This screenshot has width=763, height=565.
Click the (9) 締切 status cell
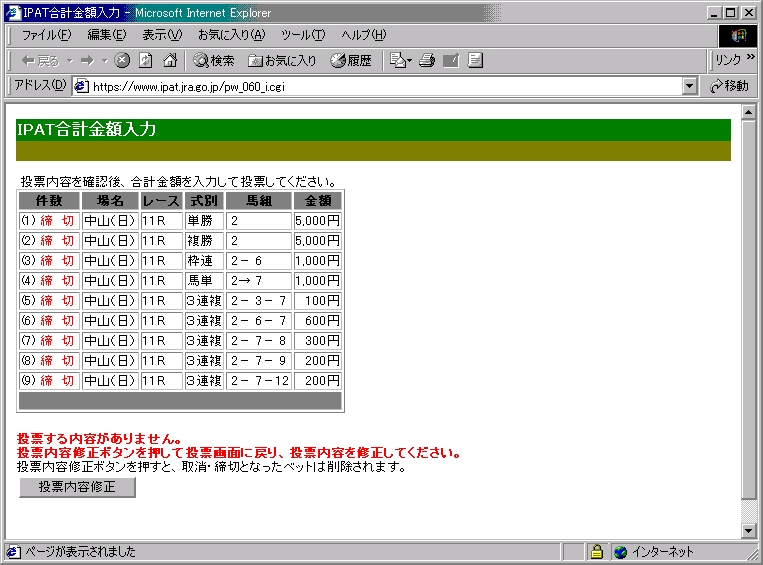[49, 381]
